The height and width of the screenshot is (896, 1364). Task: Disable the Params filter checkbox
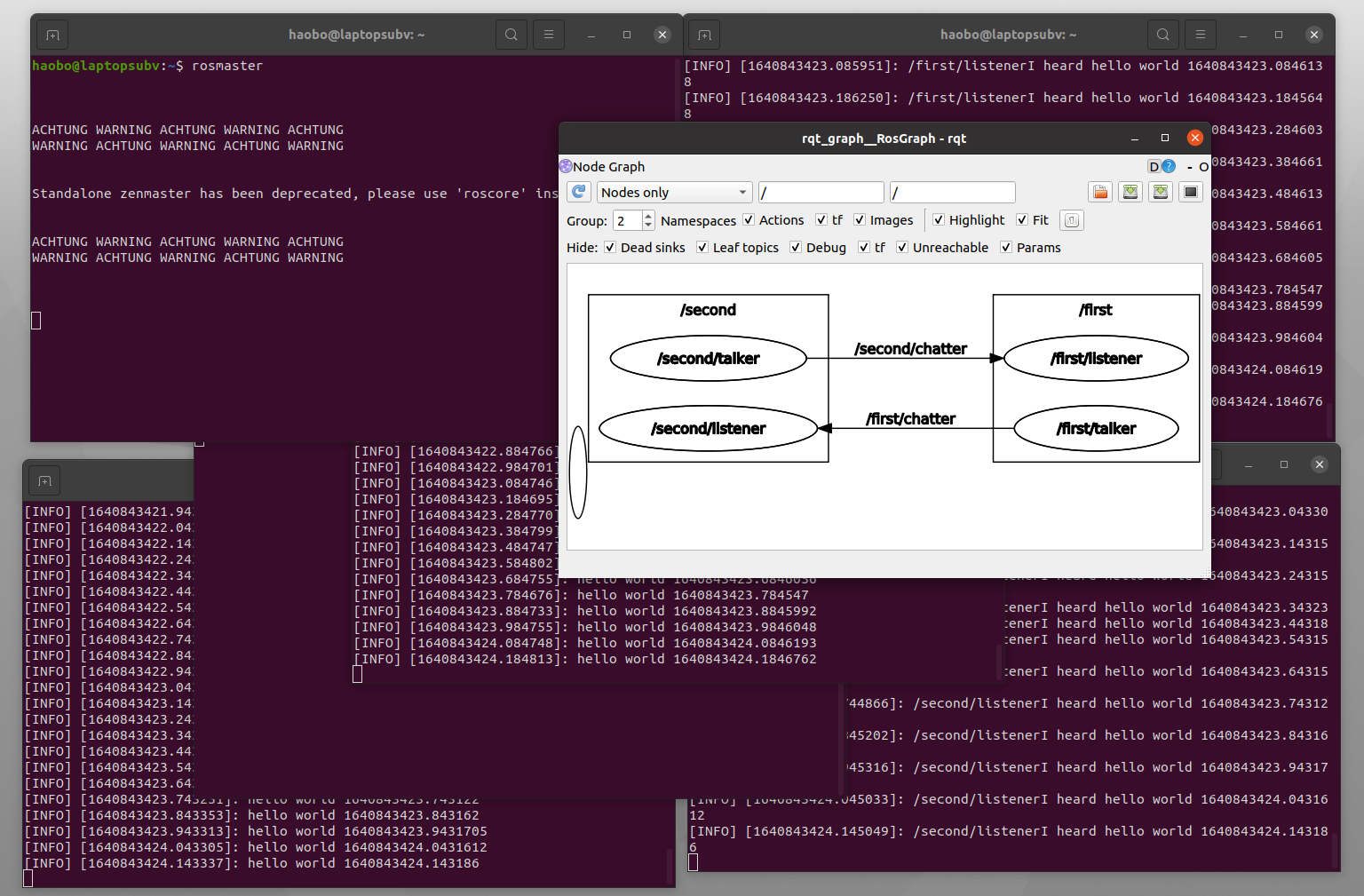(x=1004, y=247)
